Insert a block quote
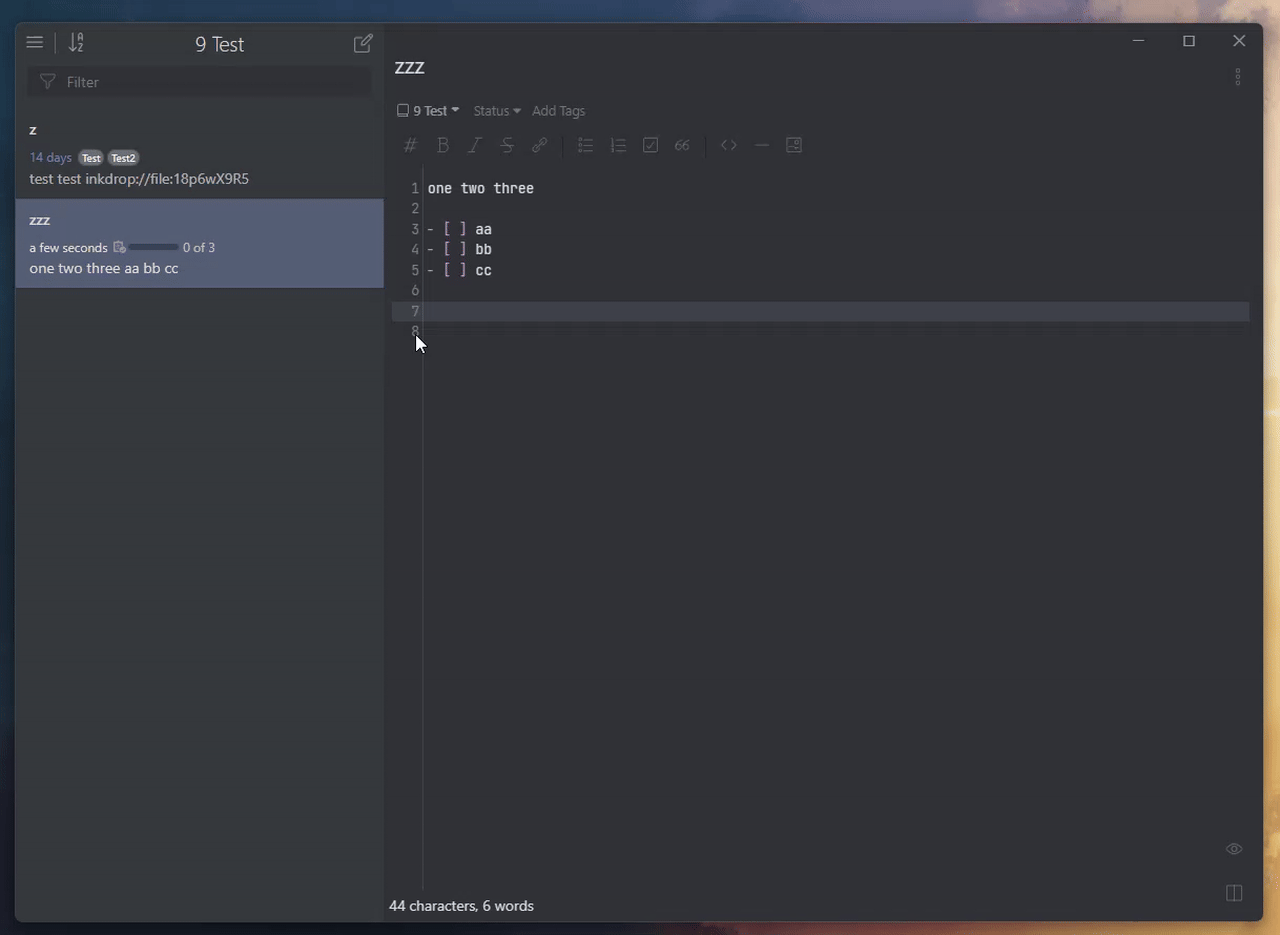 (x=682, y=145)
